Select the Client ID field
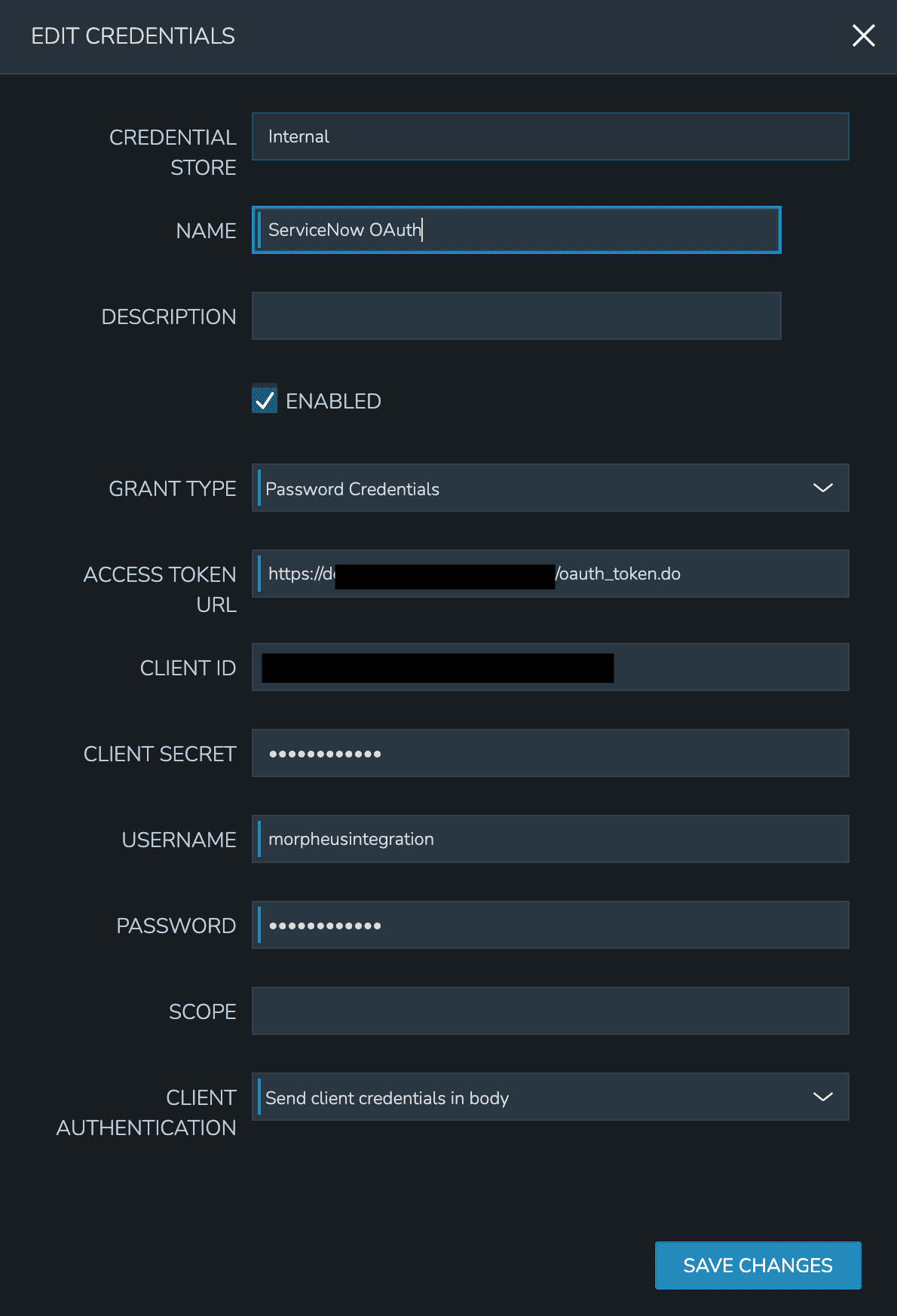 [x=550, y=667]
